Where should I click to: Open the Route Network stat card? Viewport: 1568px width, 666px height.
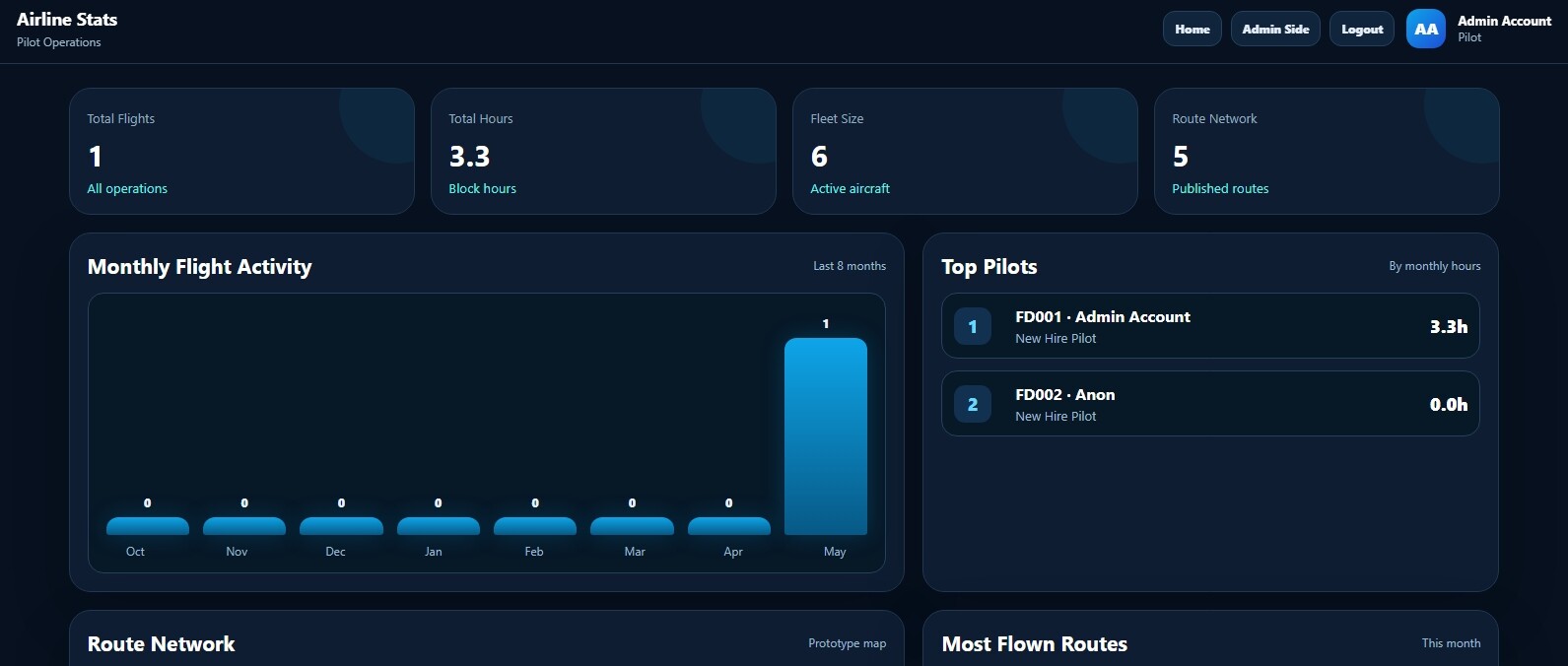point(1327,151)
